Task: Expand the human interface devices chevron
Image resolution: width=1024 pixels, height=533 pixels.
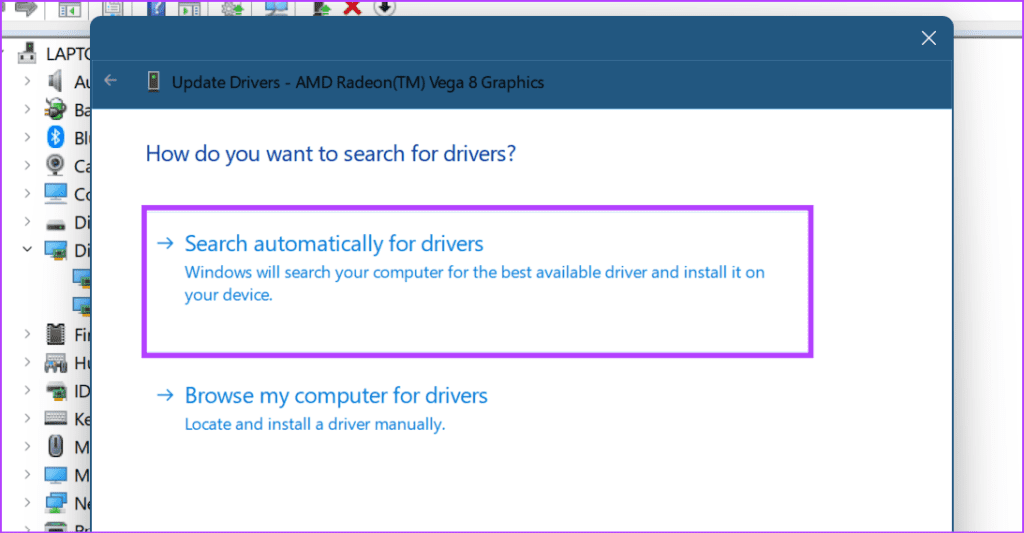Action: point(27,362)
